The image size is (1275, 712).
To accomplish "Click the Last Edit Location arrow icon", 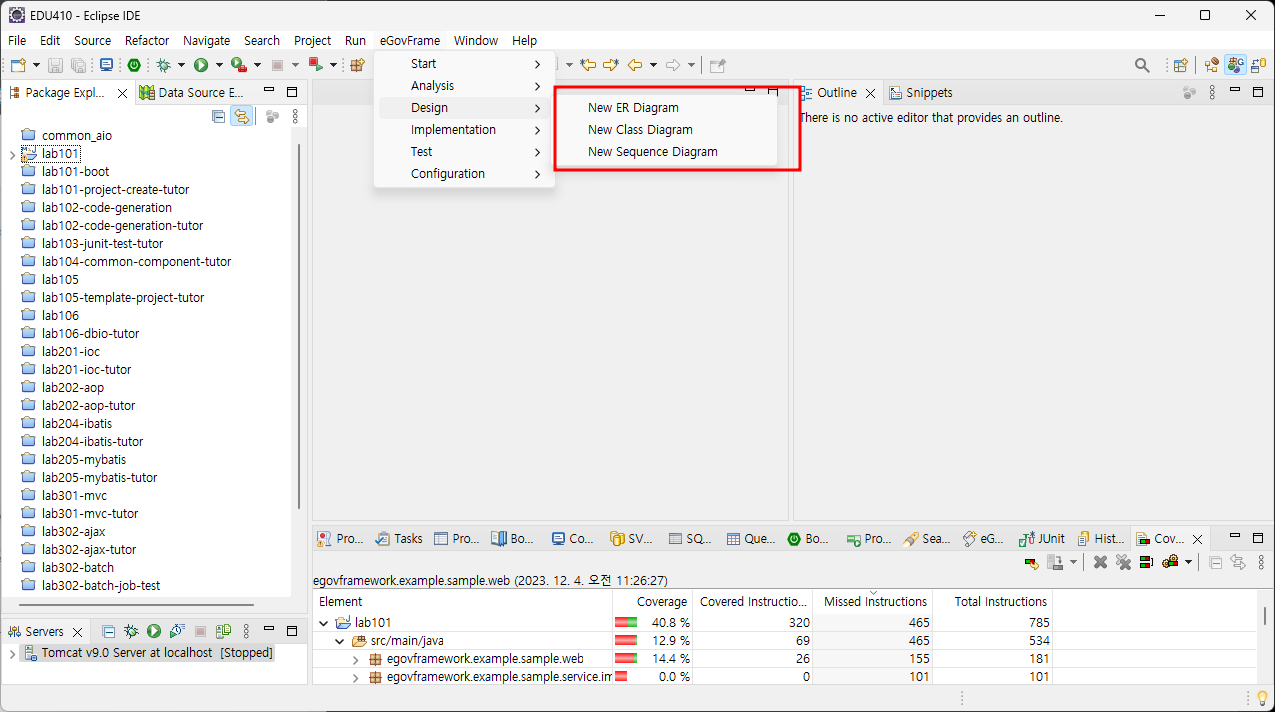I will click(588, 65).
